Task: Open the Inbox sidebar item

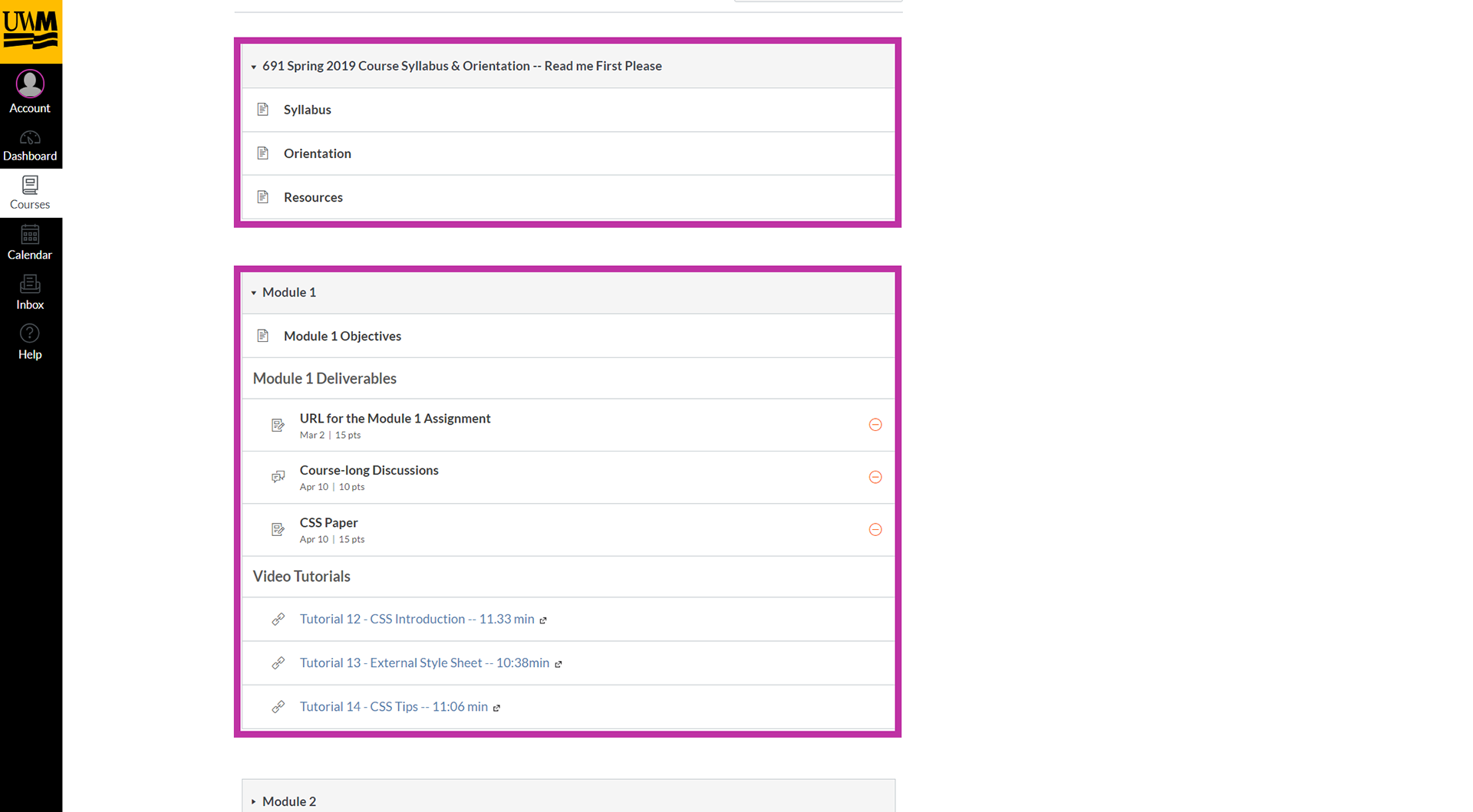Action: coord(30,293)
